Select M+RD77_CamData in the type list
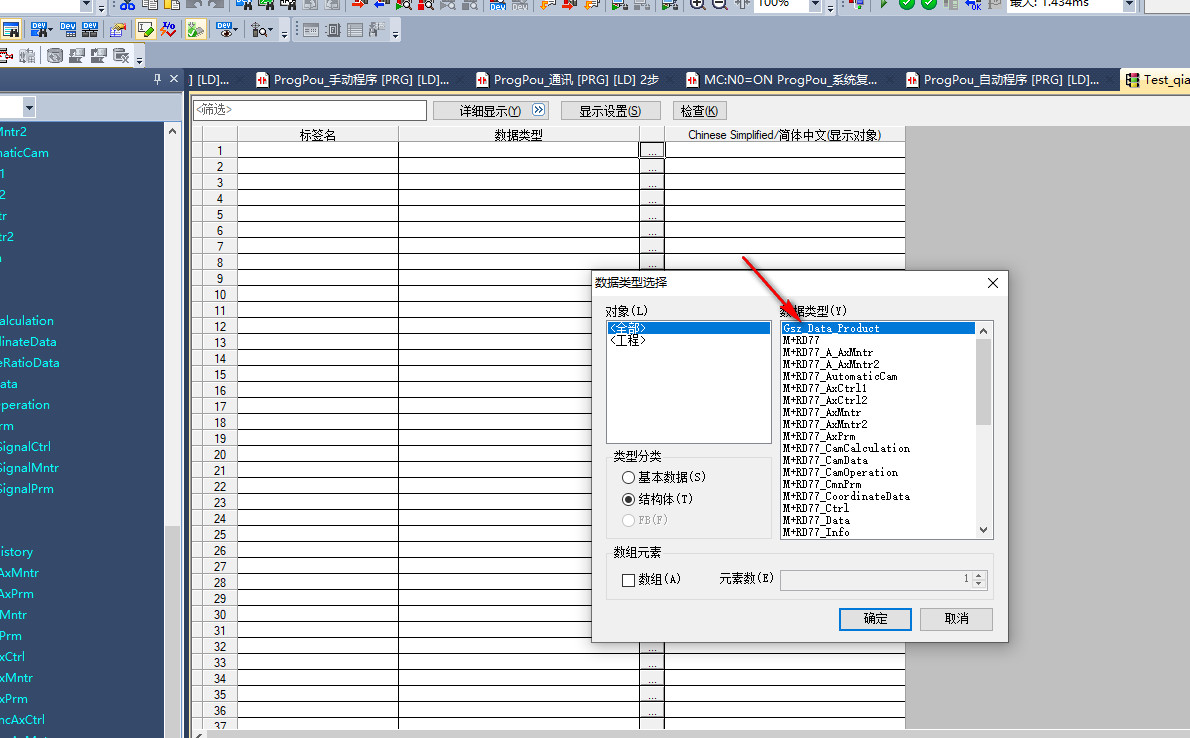 pos(825,460)
